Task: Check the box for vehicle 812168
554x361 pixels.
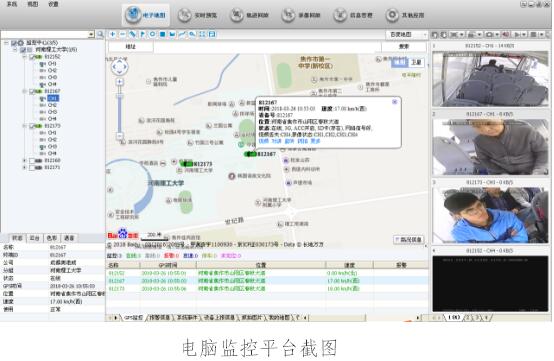Action: [31, 161]
